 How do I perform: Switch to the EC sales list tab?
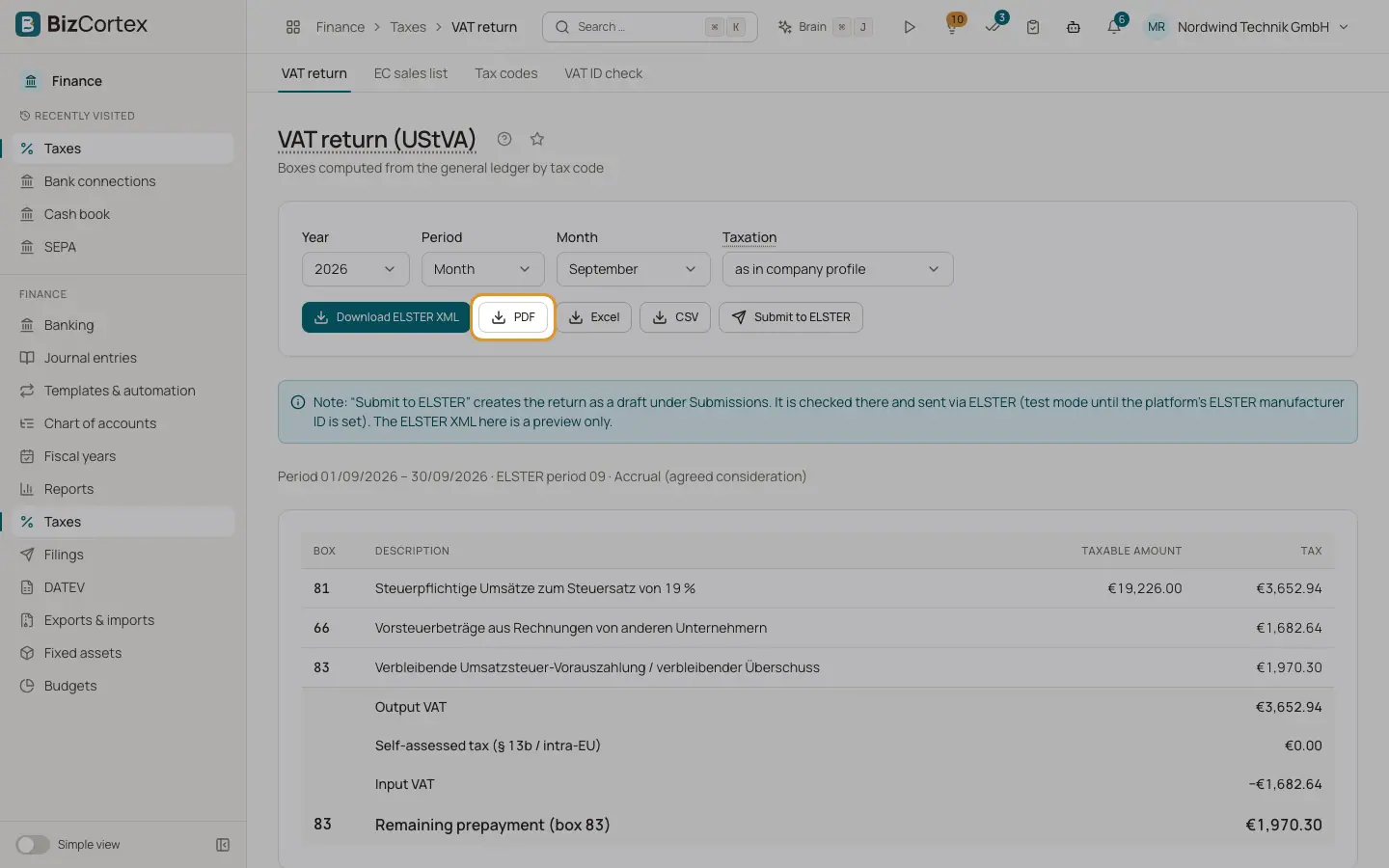click(x=411, y=73)
